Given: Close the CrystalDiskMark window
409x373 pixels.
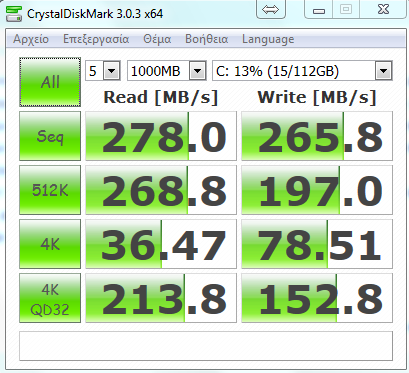Looking at the screenshot, I should point(383,9).
